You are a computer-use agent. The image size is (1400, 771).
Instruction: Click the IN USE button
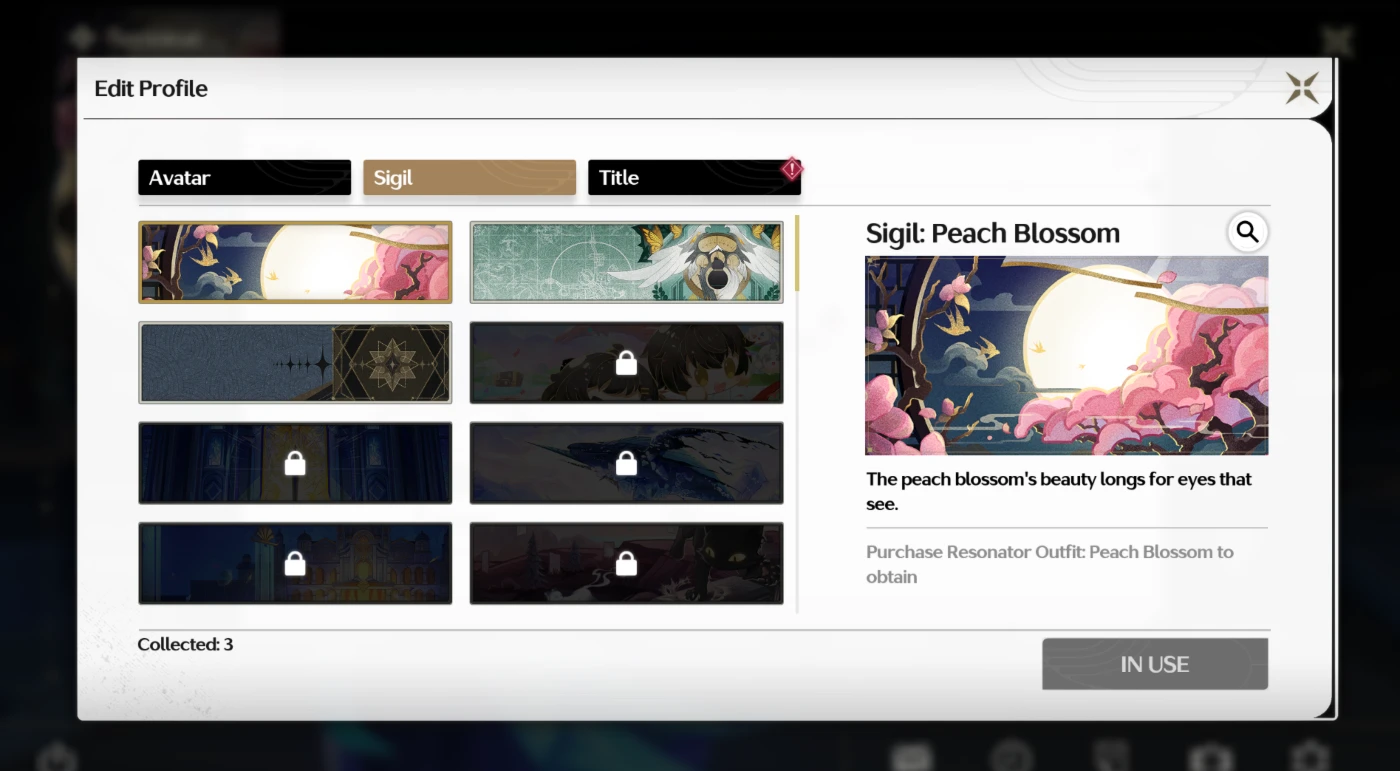coord(1155,664)
